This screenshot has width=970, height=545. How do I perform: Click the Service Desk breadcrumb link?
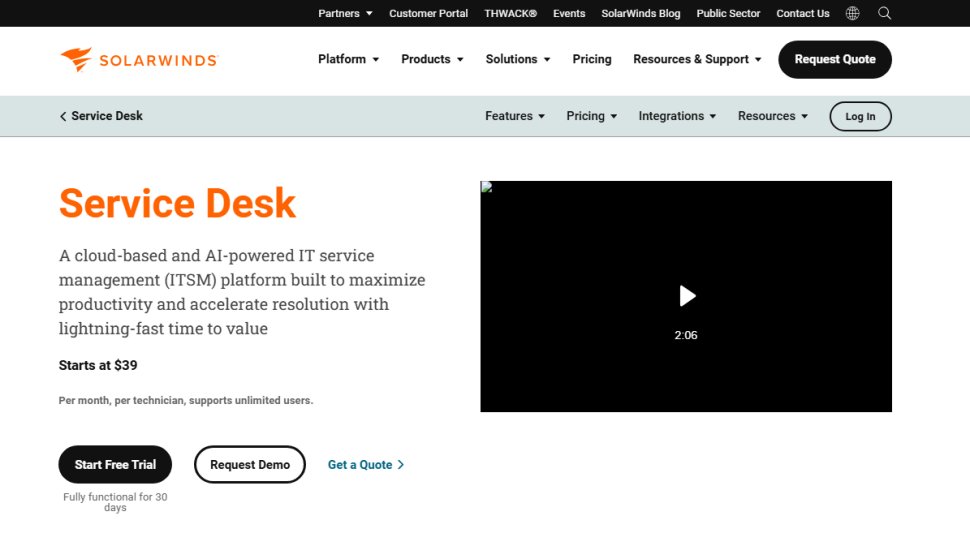coord(106,116)
